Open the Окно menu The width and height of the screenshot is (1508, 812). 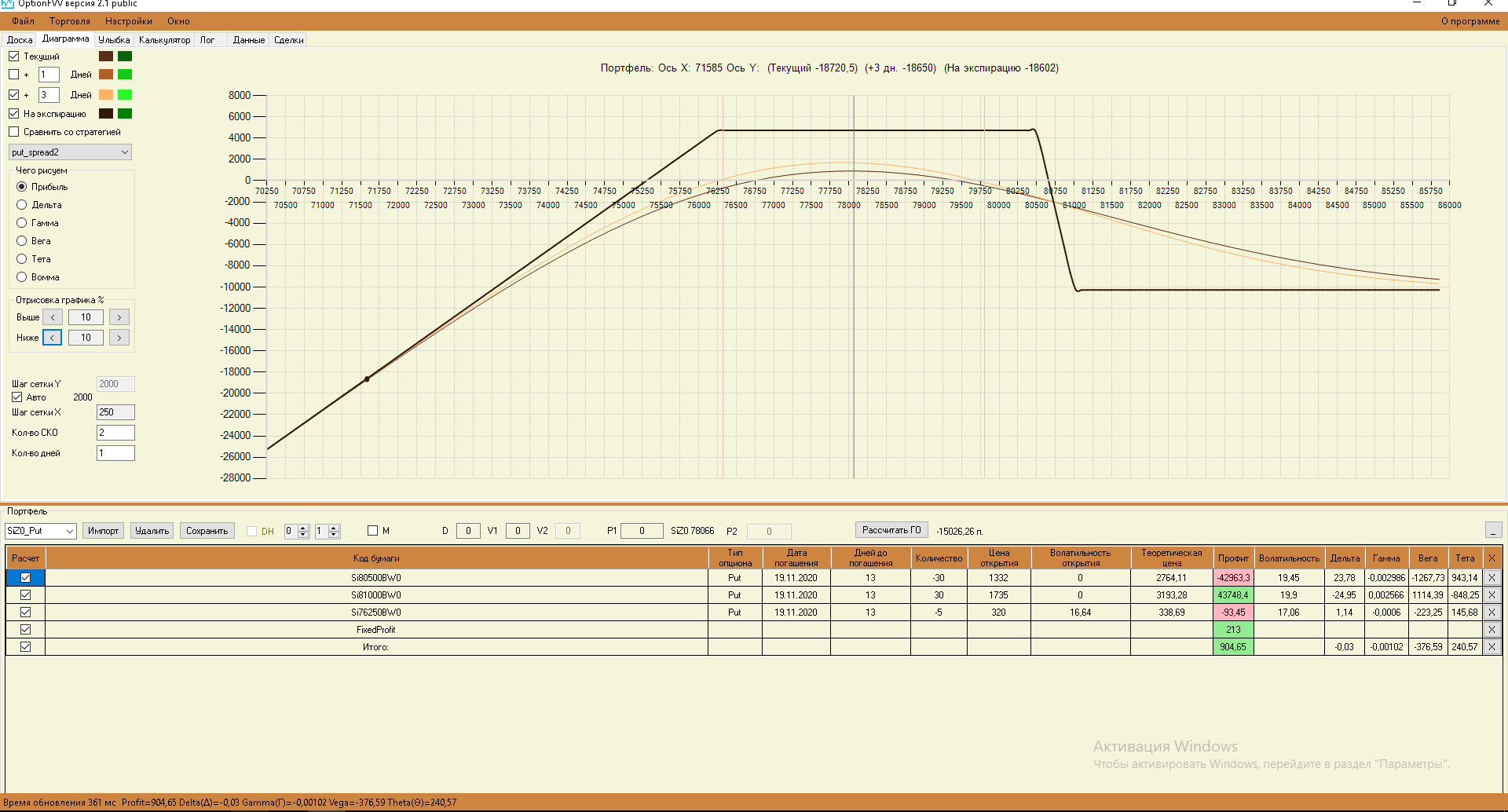pyautogui.click(x=178, y=21)
